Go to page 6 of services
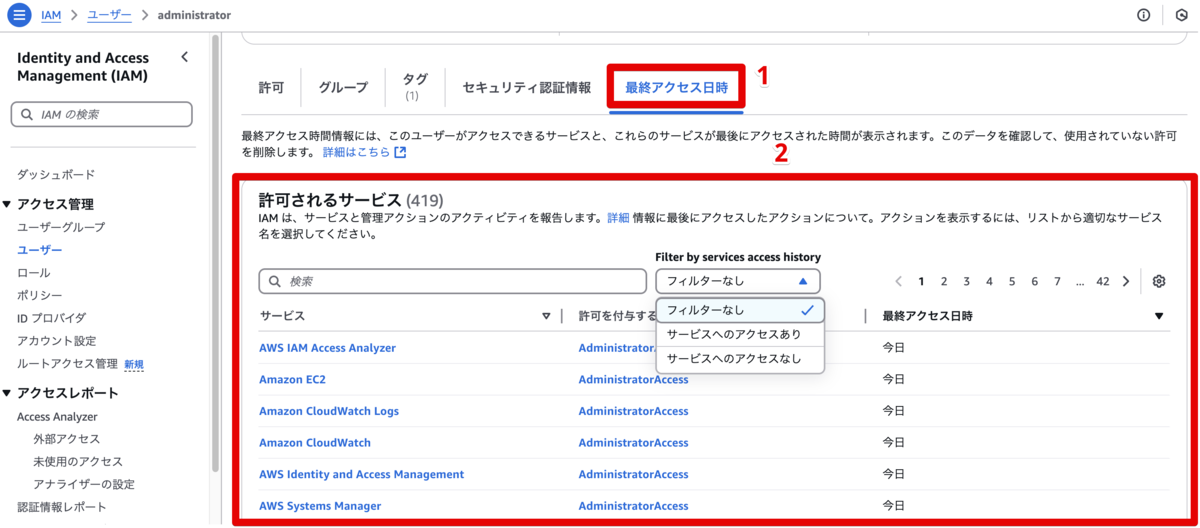1200x528 pixels. [x=1035, y=282]
